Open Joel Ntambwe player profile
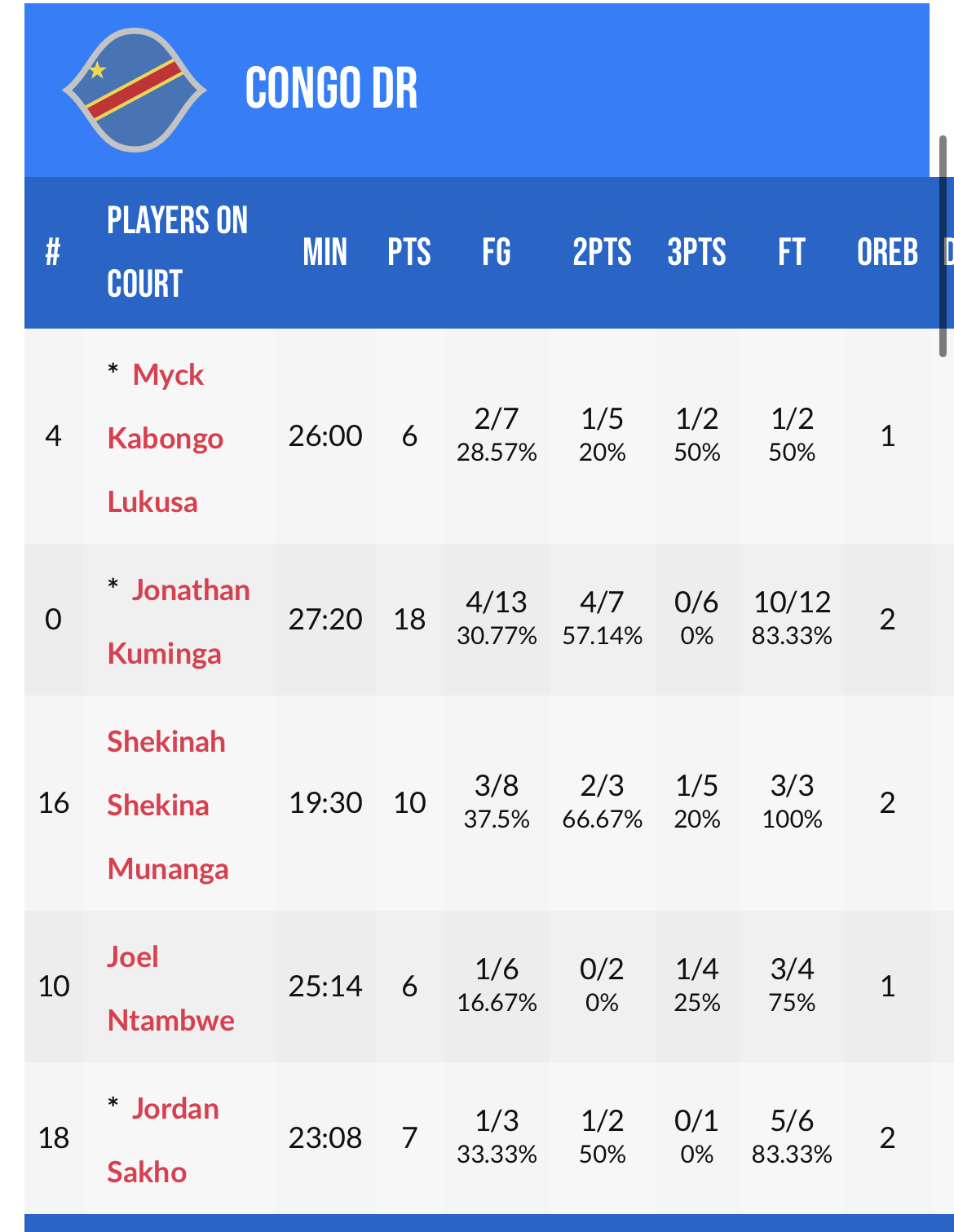The image size is (954, 1232). tap(171, 988)
